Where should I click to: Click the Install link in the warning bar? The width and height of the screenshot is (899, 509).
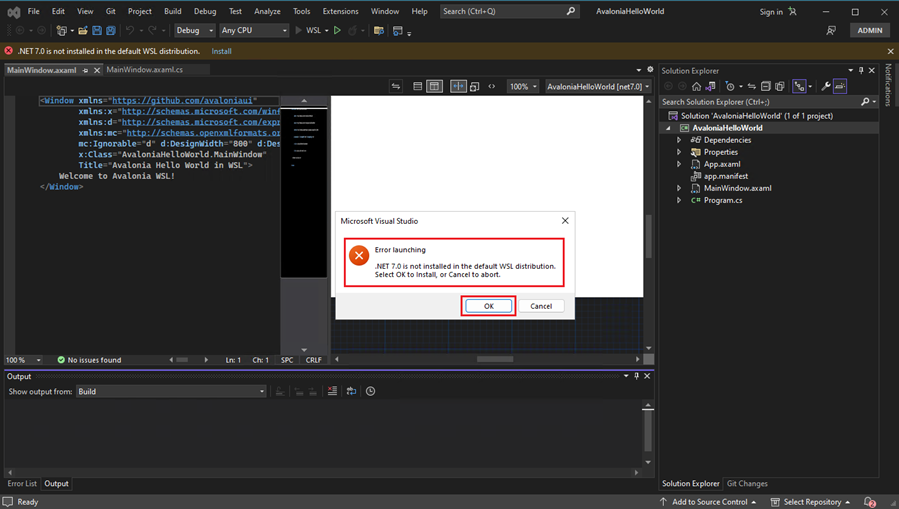coord(221,51)
